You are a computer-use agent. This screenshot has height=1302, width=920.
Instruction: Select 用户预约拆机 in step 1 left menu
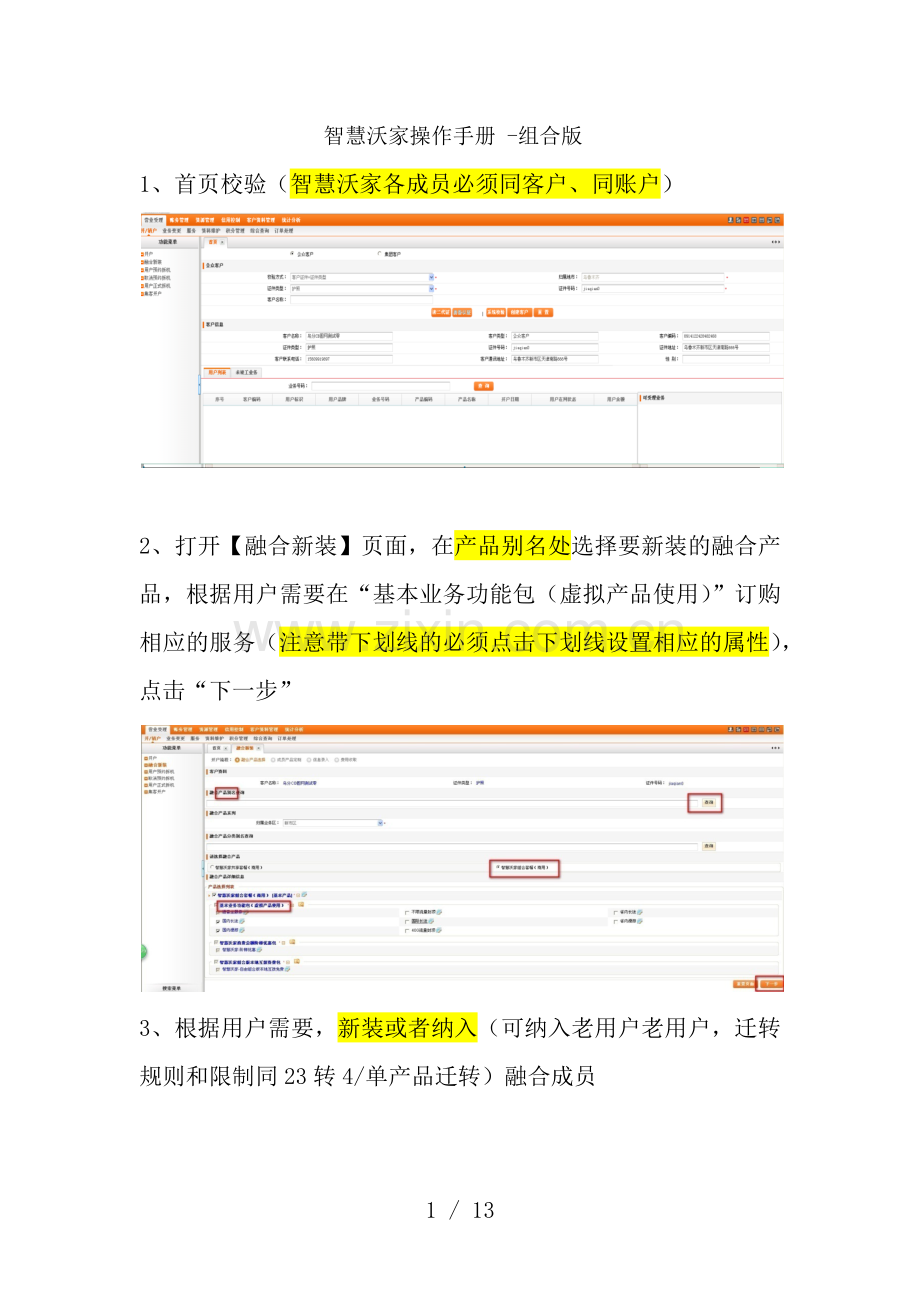(158, 270)
